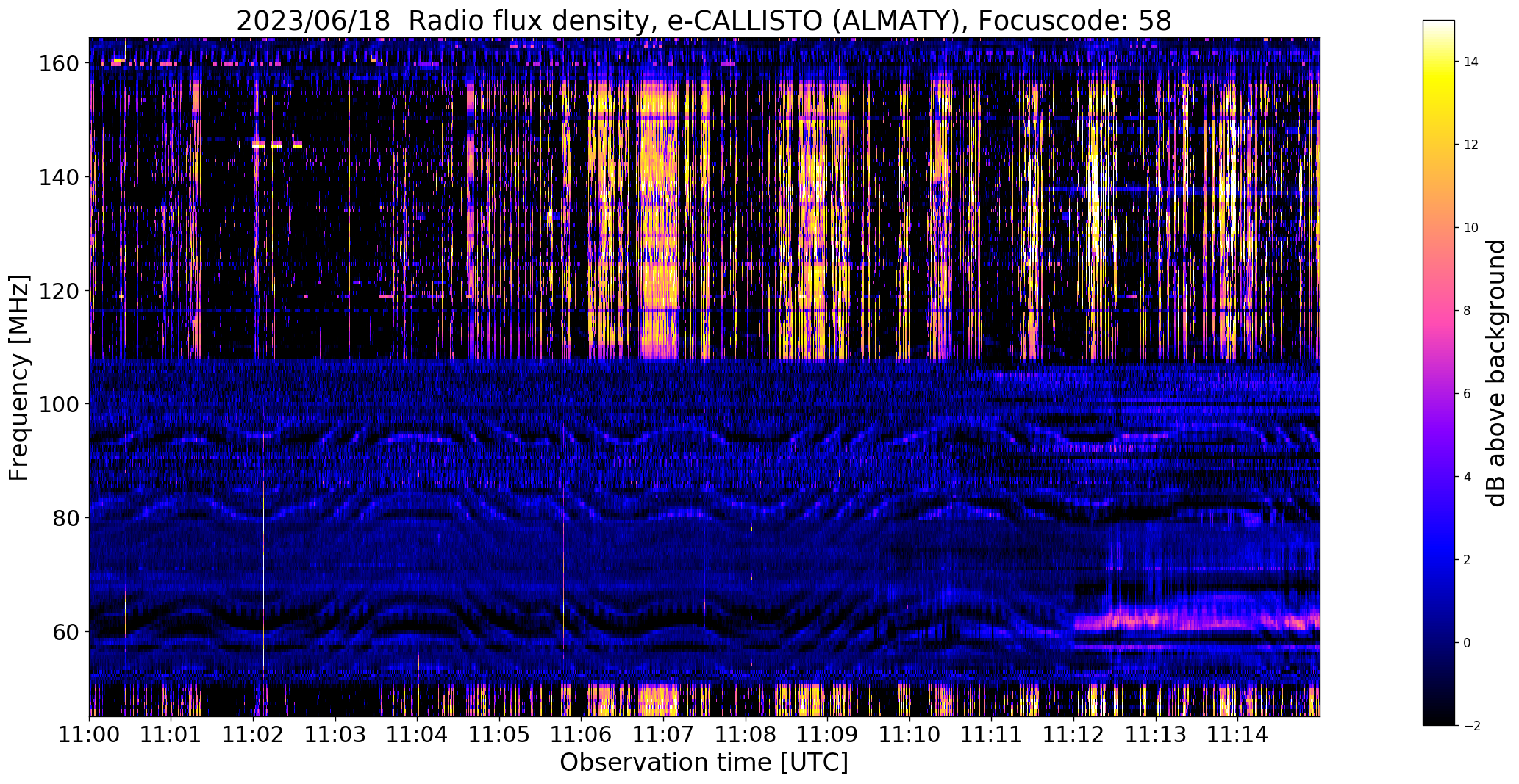Click the 11:05 time tick label
Screen dimensions: 1519x784
click(x=500, y=733)
